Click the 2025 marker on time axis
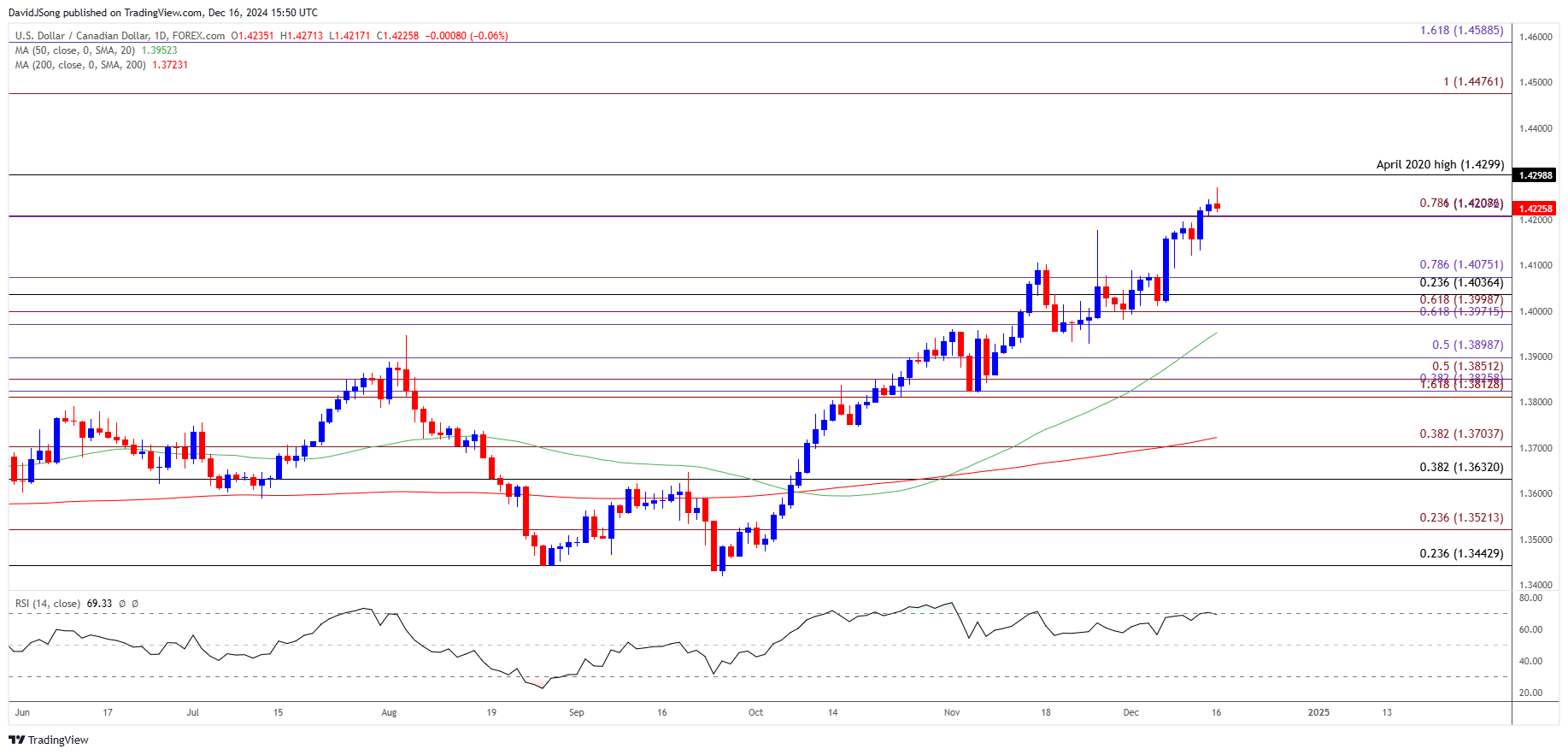Viewport: 1568px width, 755px height. coord(1318,712)
